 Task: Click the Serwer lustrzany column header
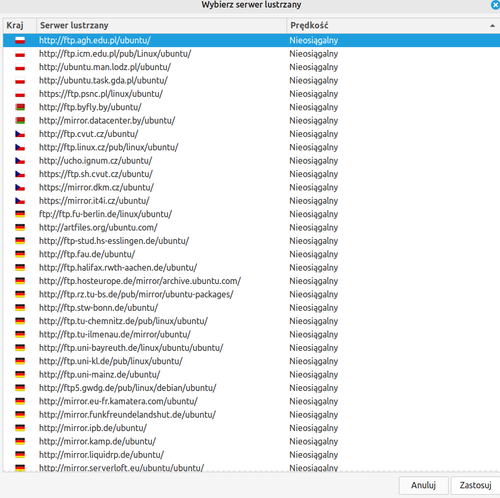tap(161, 25)
